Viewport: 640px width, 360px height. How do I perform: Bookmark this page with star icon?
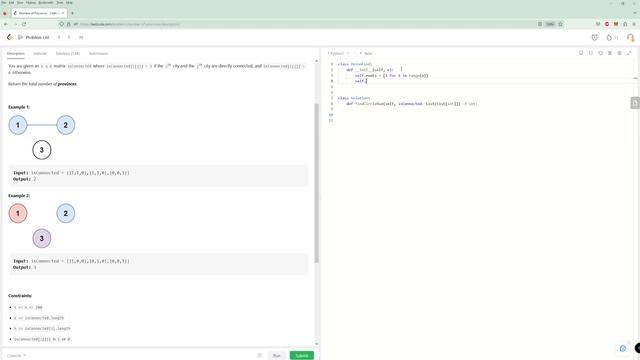click(560, 24)
